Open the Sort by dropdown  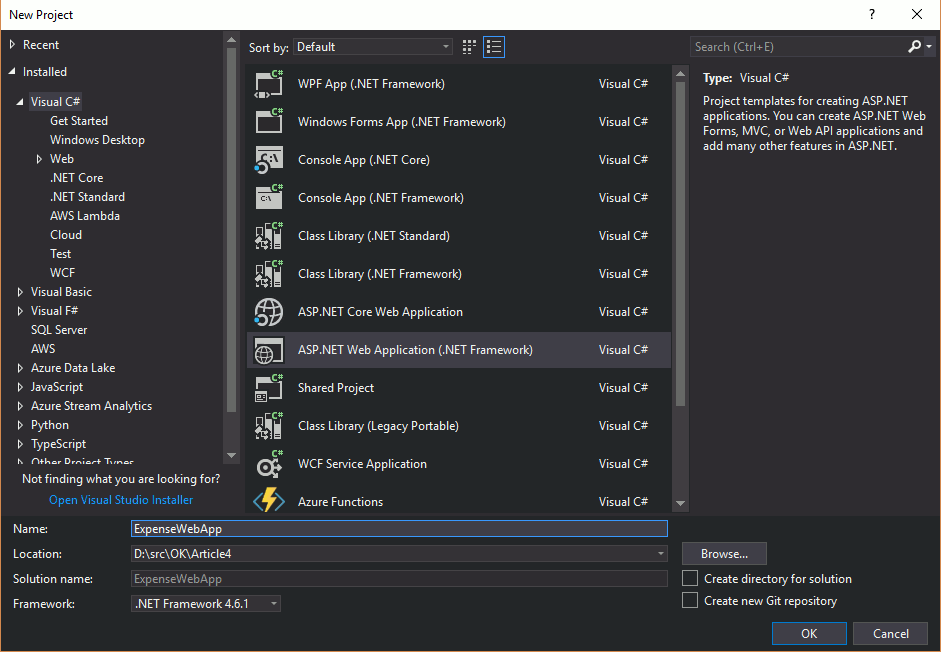373,47
